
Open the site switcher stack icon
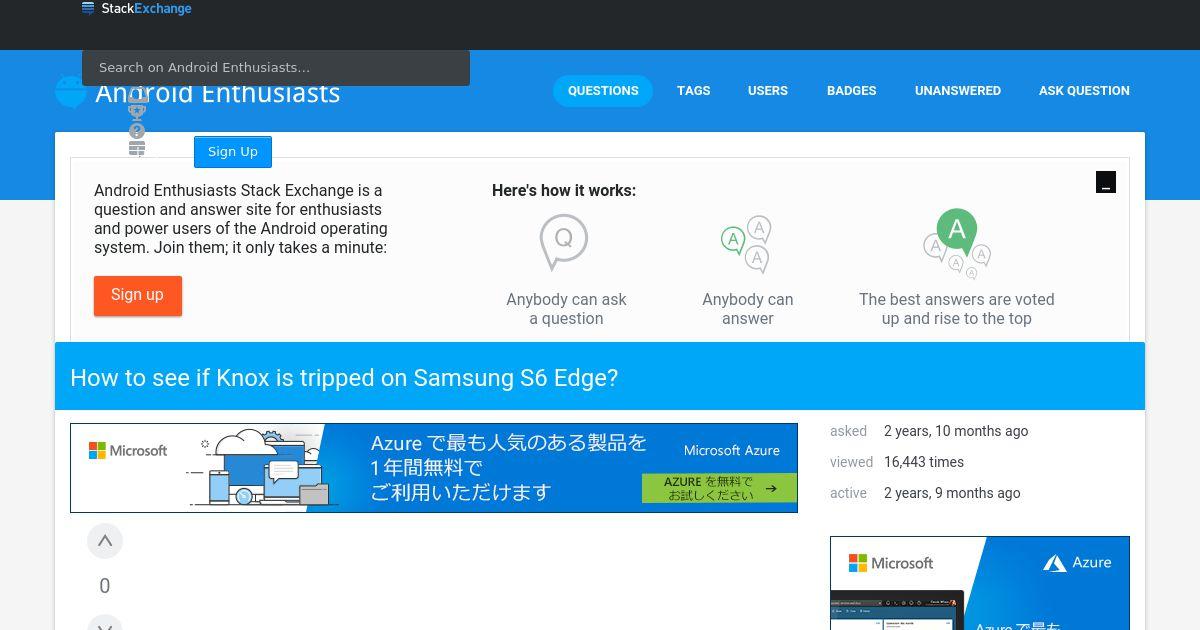pyautogui.click(x=137, y=148)
